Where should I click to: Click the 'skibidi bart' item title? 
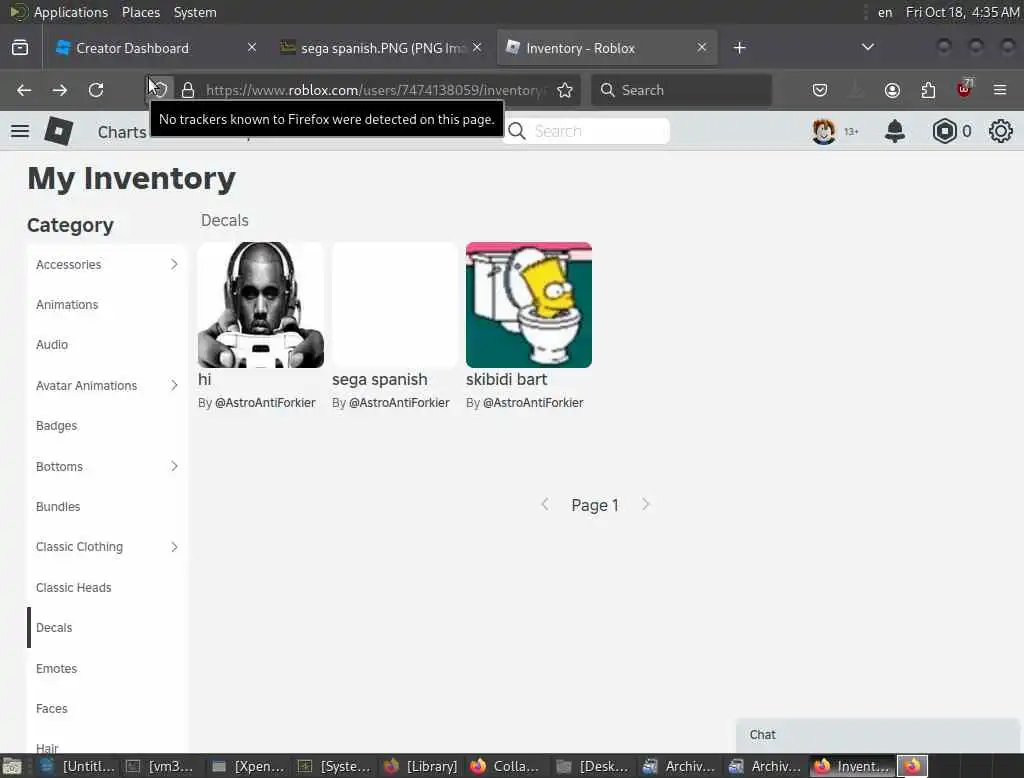(x=507, y=380)
